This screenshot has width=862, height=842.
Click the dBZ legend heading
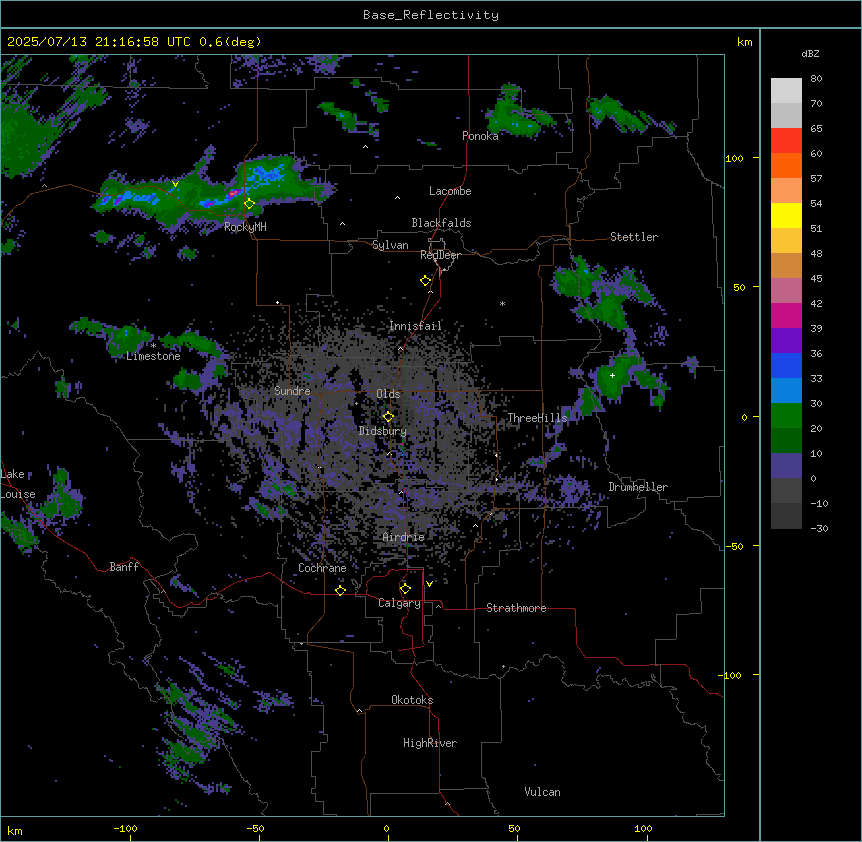810,54
